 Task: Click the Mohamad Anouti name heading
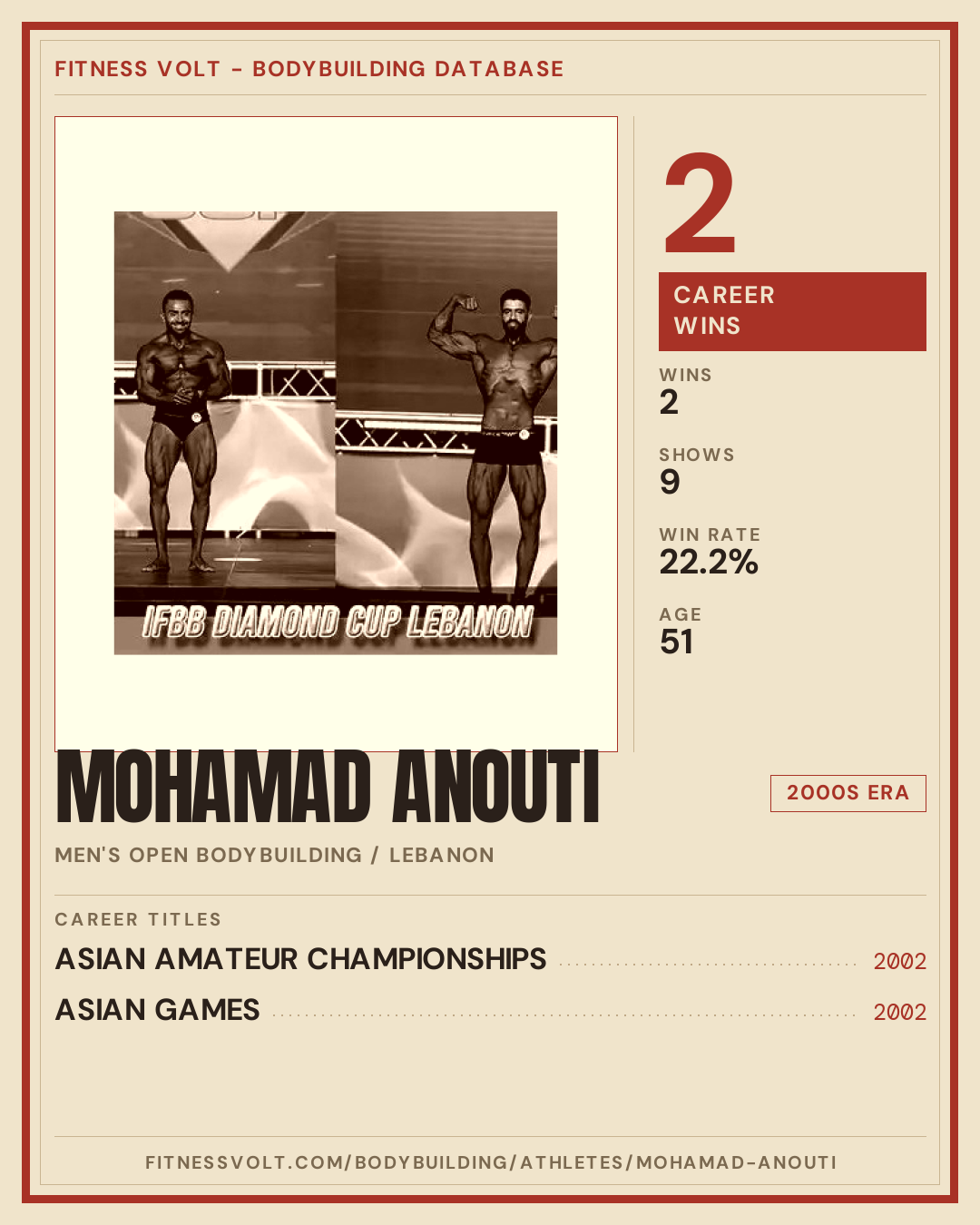[x=328, y=788]
